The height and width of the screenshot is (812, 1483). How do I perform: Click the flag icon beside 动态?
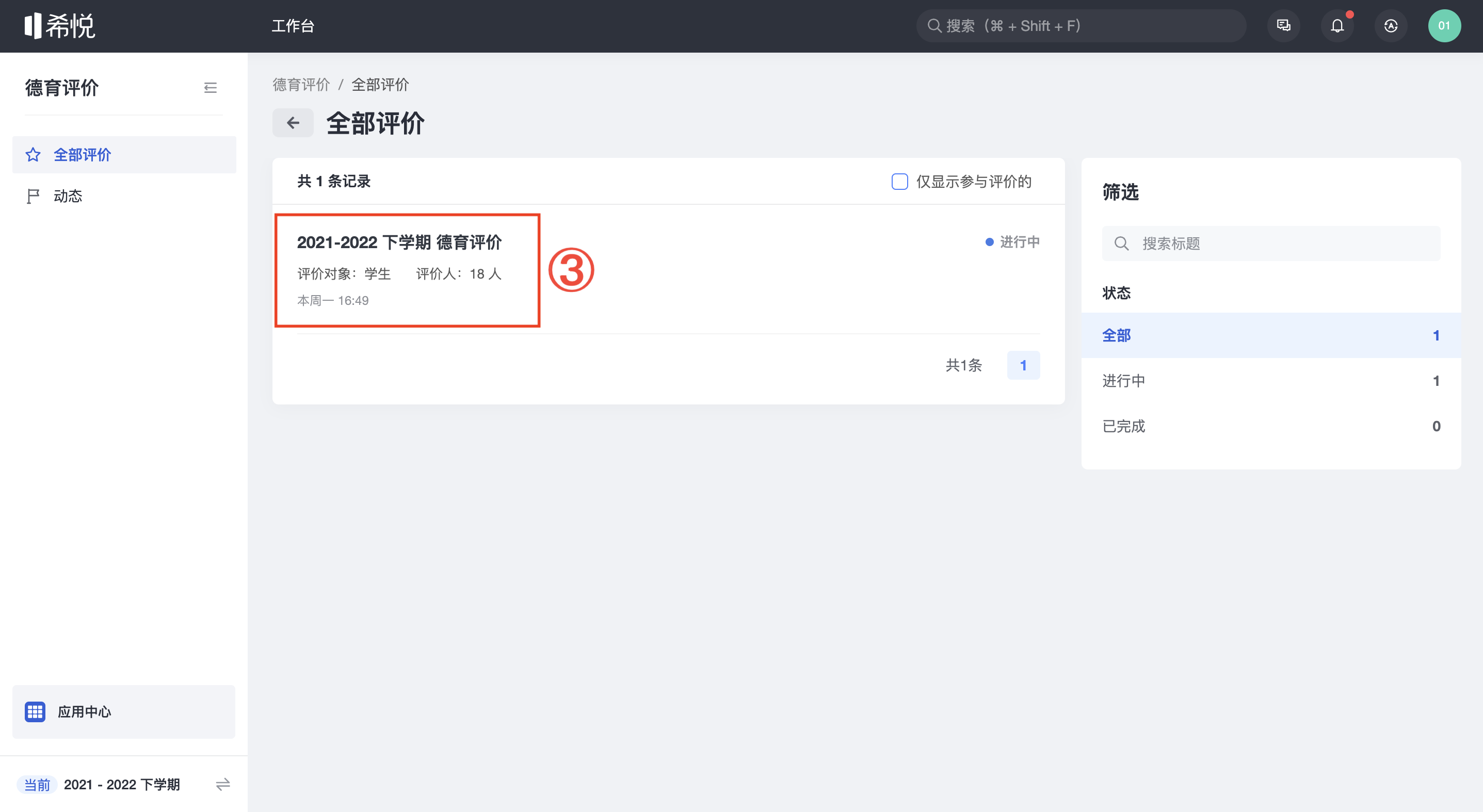[34, 196]
